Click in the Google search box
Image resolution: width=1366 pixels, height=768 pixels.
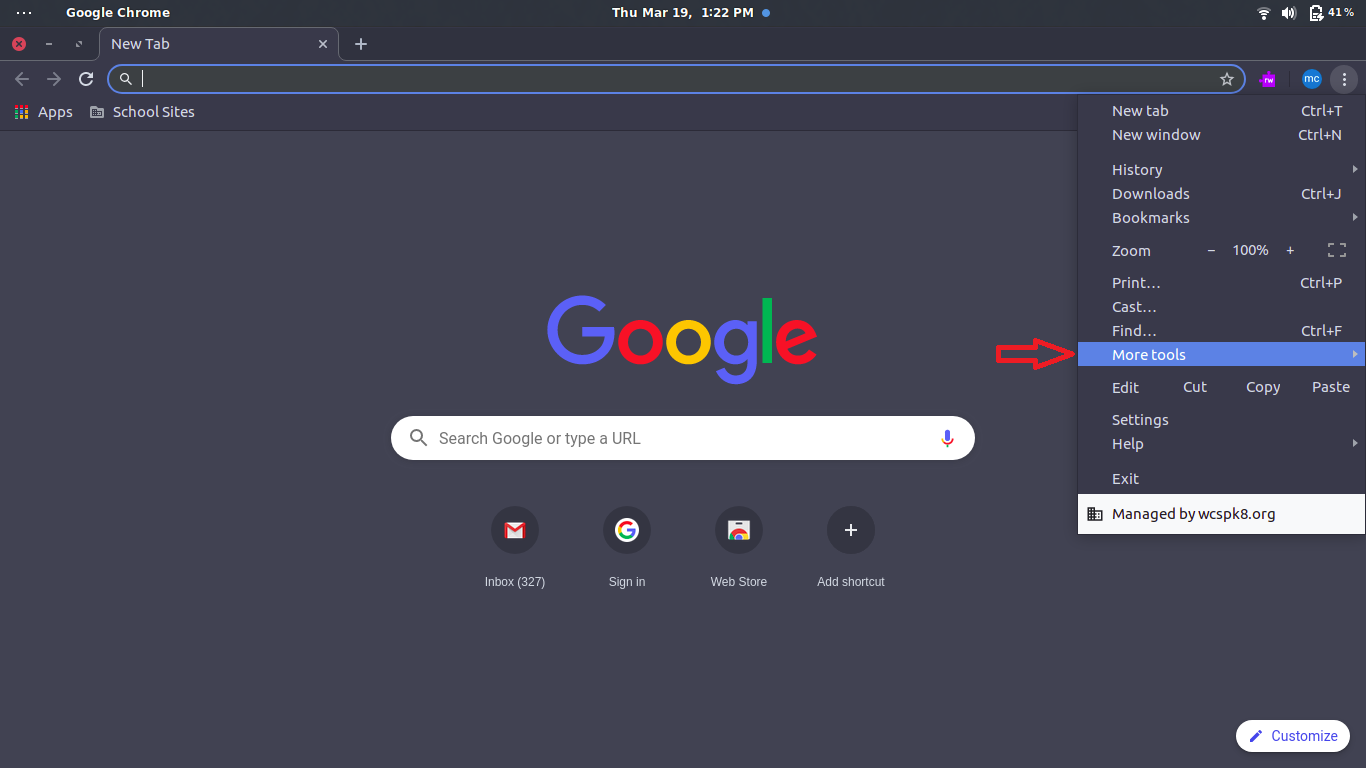pyautogui.click(x=683, y=438)
